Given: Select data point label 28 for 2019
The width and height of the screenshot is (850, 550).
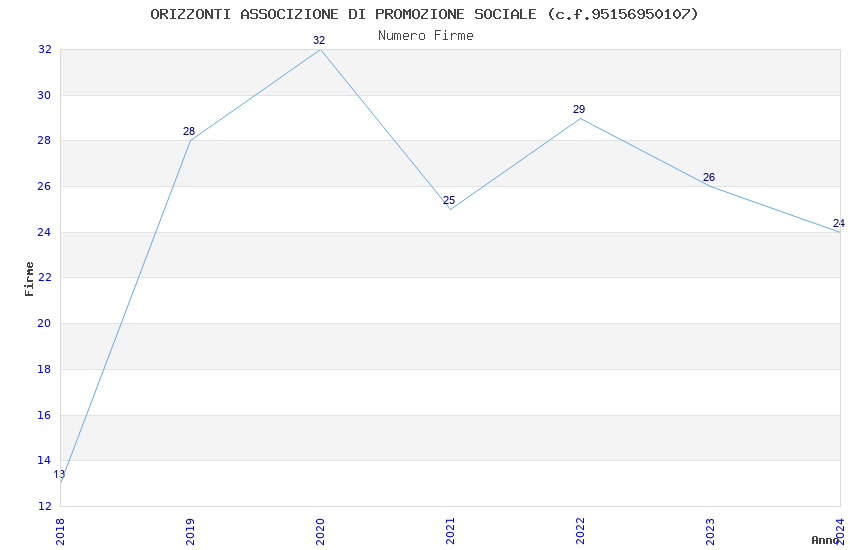Looking at the screenshot, I should [189, 131].
